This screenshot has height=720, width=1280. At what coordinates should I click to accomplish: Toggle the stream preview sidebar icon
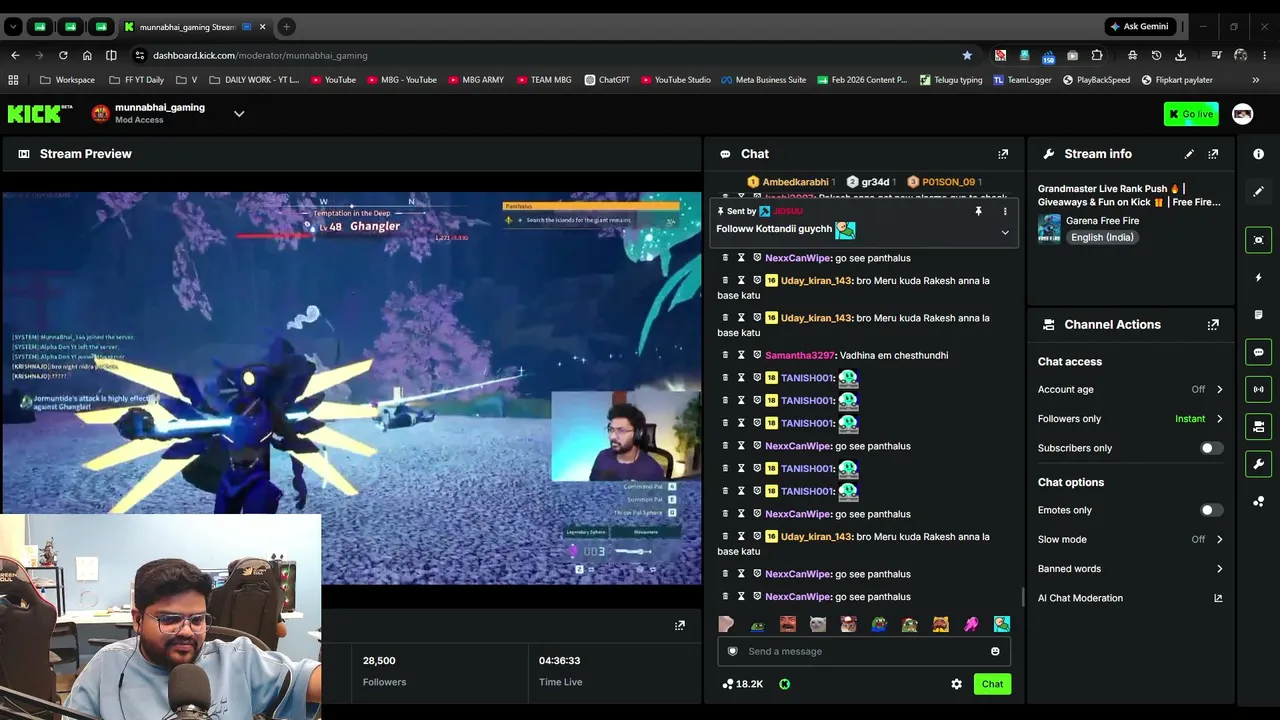[x=1258, y=240]
